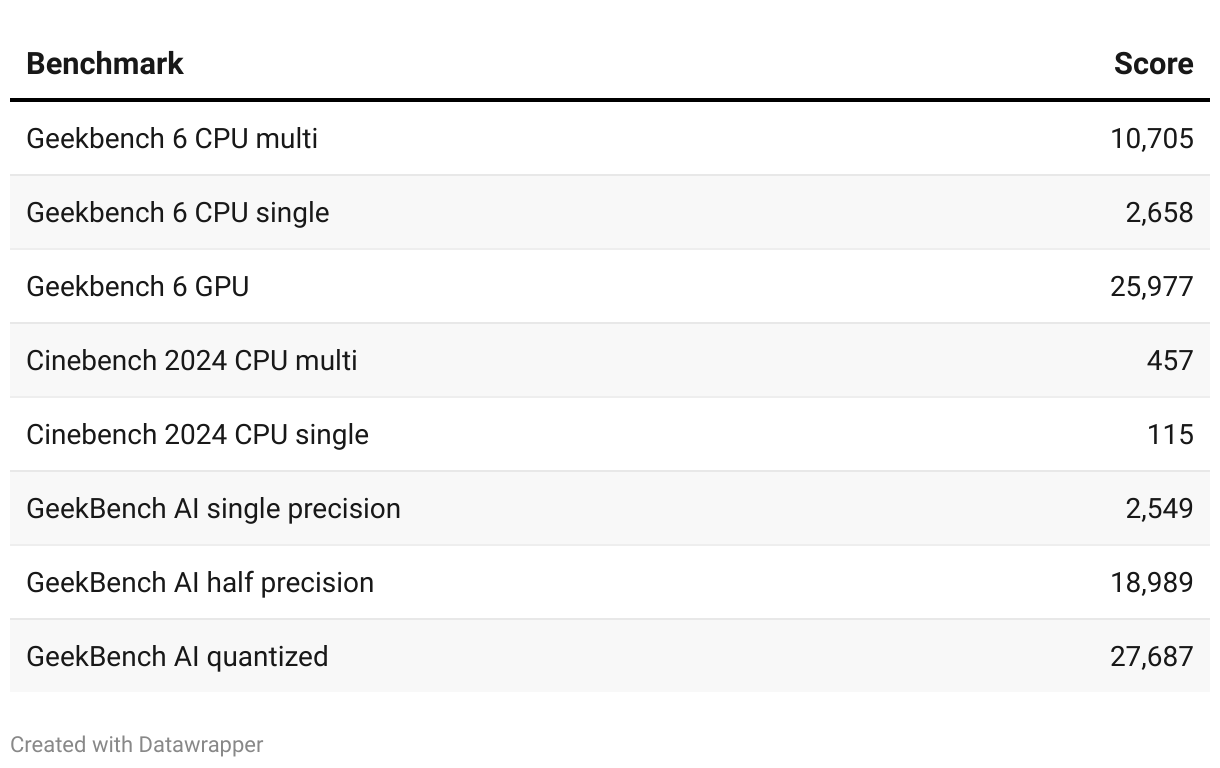Click the 2,549 score cell

click(1159, 508)
